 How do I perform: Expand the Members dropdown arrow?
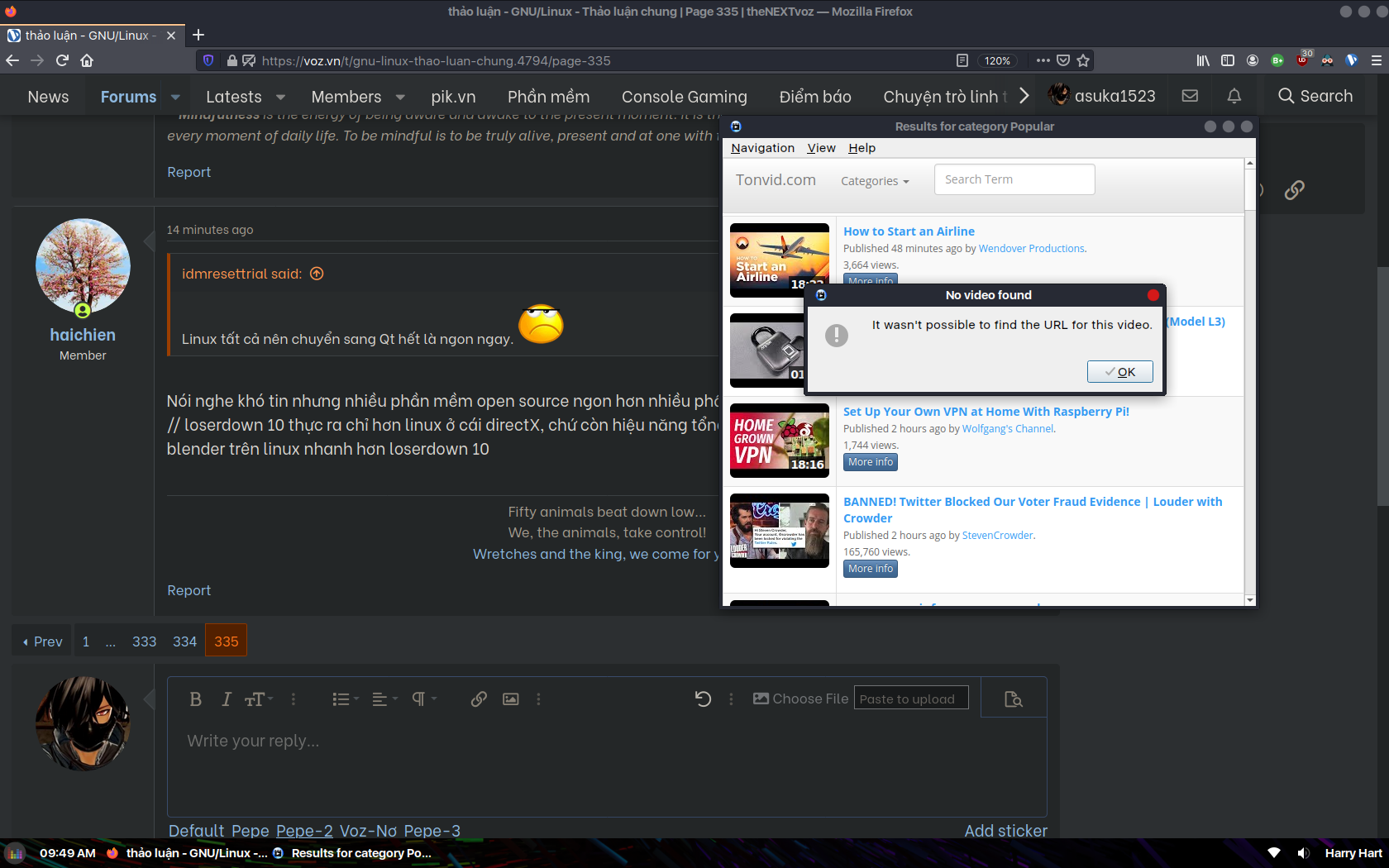[x=401, y=97]
